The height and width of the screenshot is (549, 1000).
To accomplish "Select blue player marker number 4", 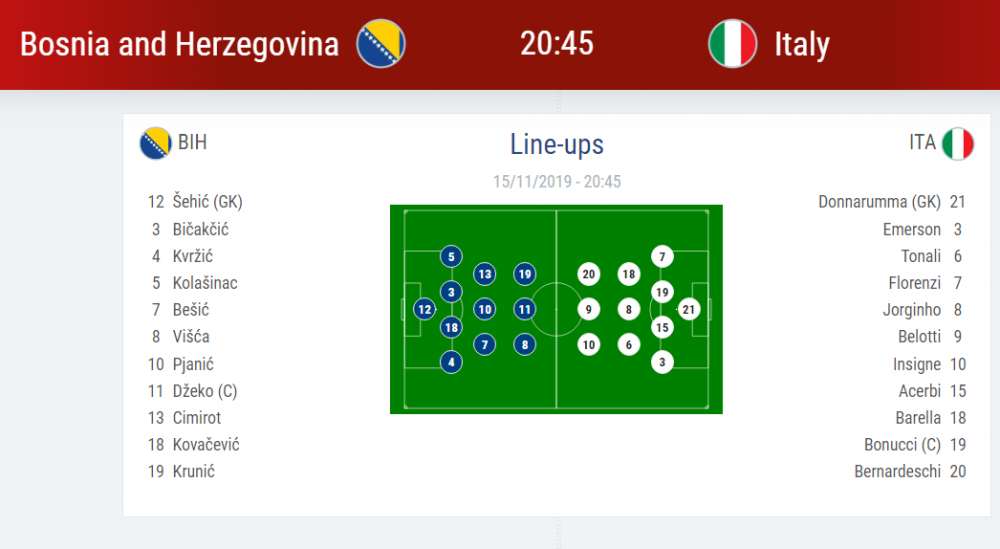I will pyautogui.click(x=451, y=362).
